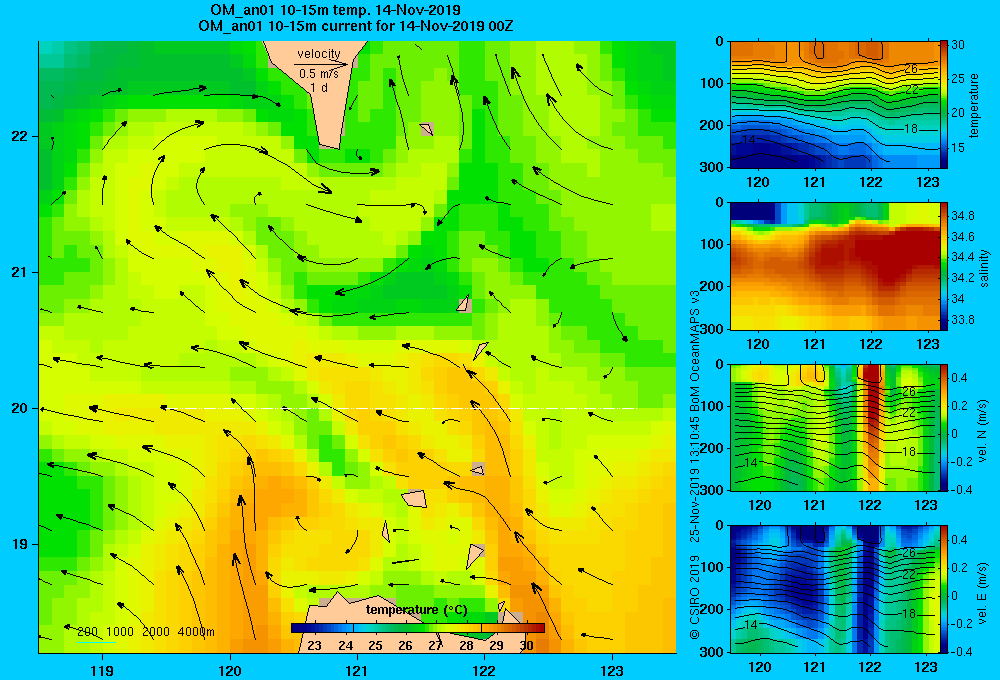Click the '23' tick on the map temperature colorbar
1000x680 pixels.
(314, 645)
